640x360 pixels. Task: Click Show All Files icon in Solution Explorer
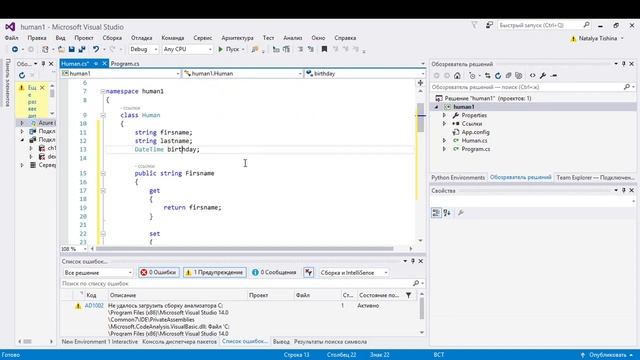pyautogui.click(x=519, y=76)
